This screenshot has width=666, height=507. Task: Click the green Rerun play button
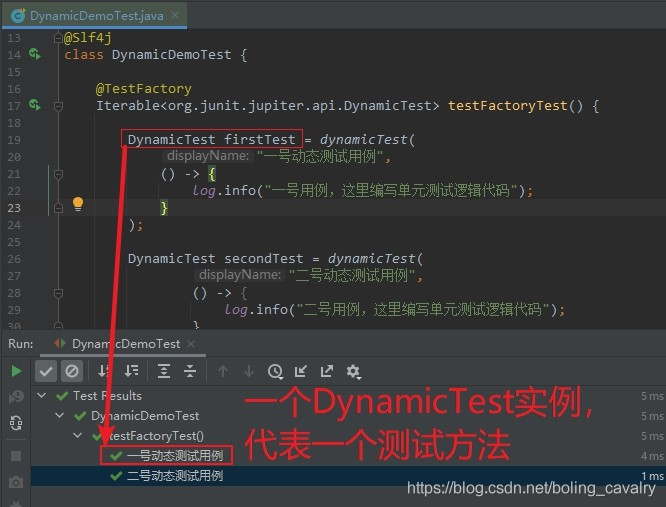pos(16,372)
